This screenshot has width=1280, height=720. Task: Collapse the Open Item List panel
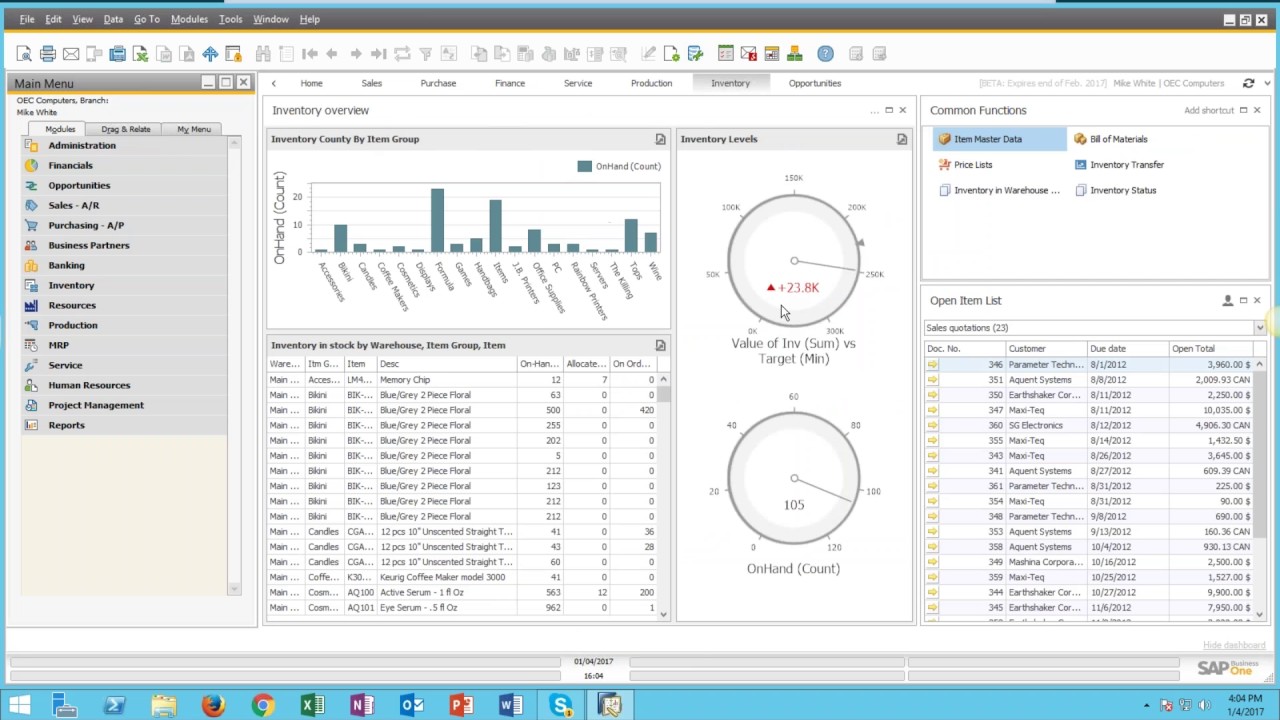[1243, 300]
